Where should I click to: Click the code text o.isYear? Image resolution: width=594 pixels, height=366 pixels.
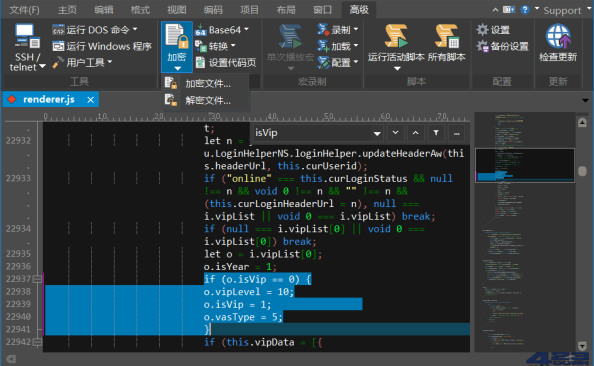(227, 266)
